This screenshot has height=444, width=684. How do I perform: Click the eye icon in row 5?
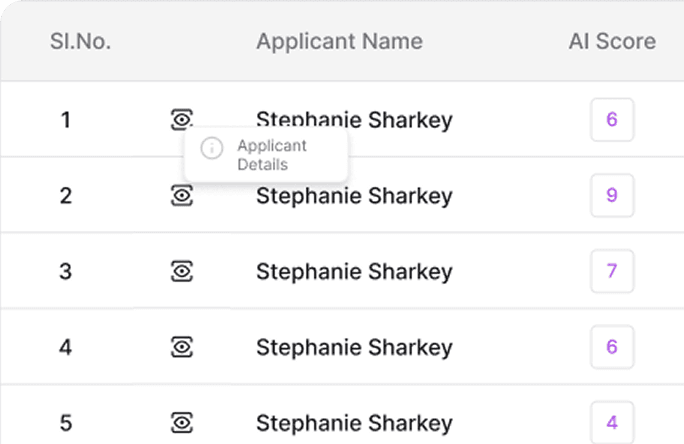pos(181,422)
